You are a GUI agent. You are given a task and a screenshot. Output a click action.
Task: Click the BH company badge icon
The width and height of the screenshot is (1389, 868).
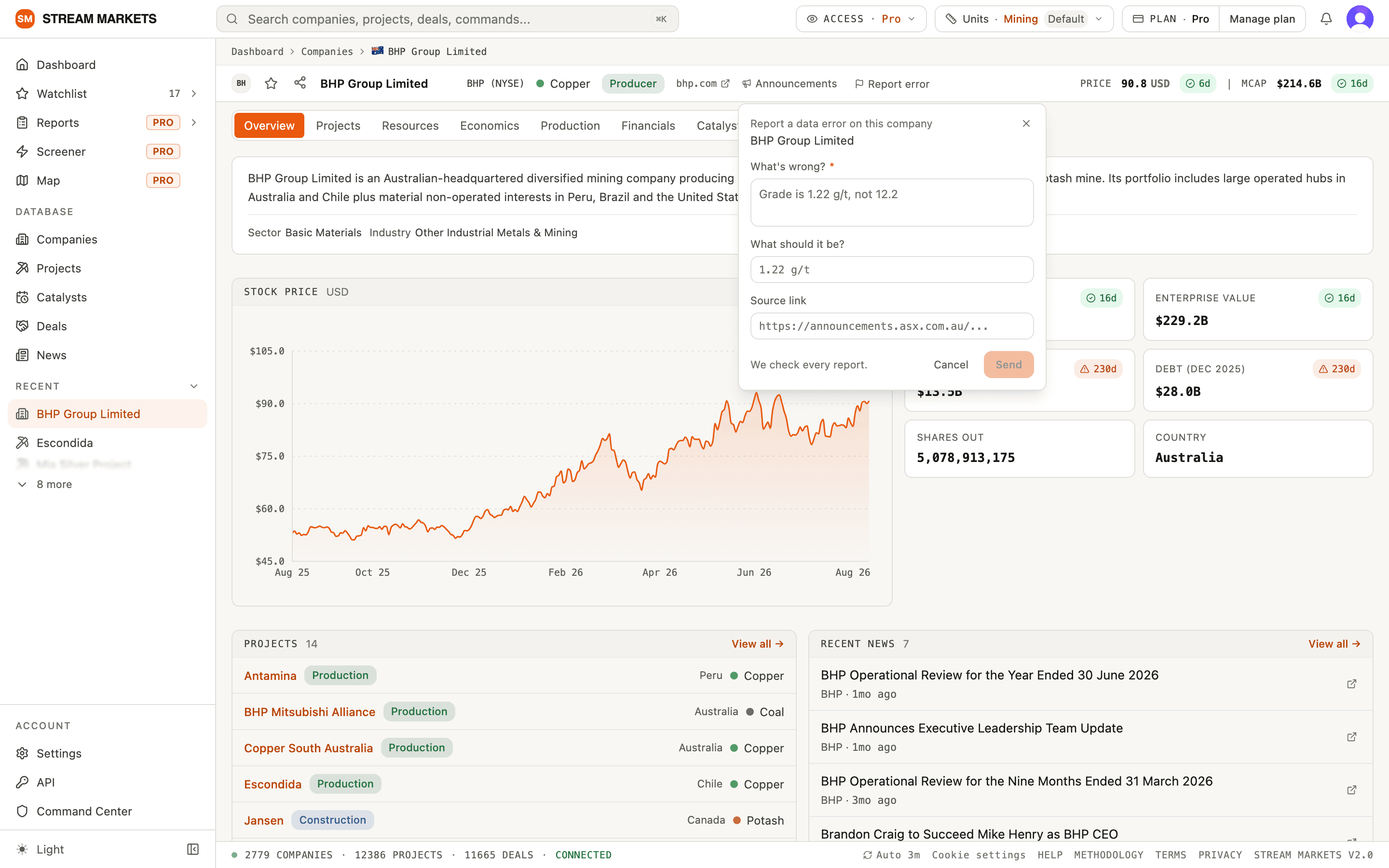click(241, 83)
